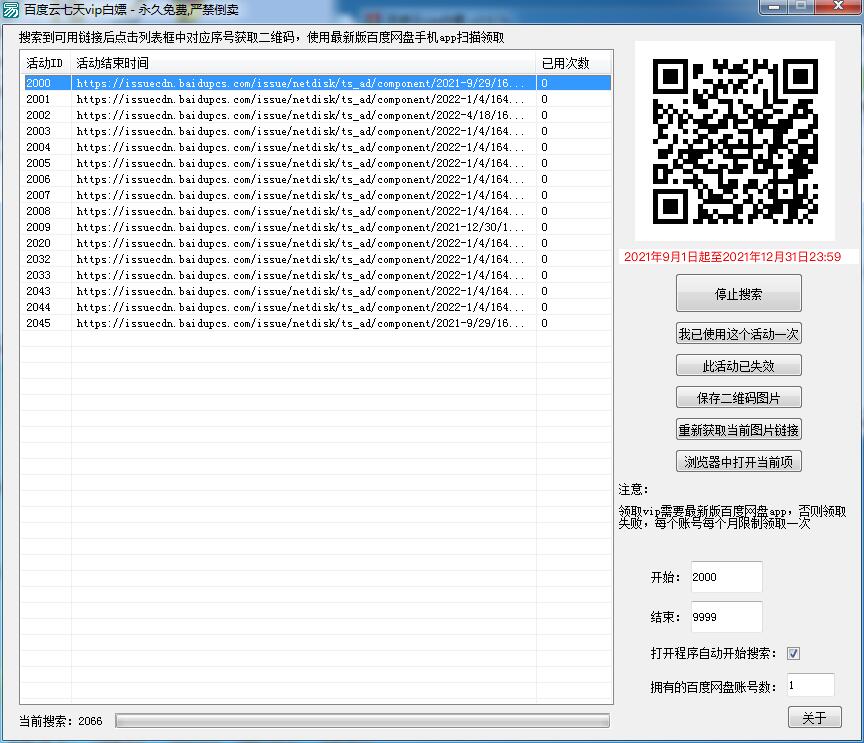Save QR image via 保存二维码图片
The width and height of the screenshot is (864, 743).
click(x=738, y=397)
